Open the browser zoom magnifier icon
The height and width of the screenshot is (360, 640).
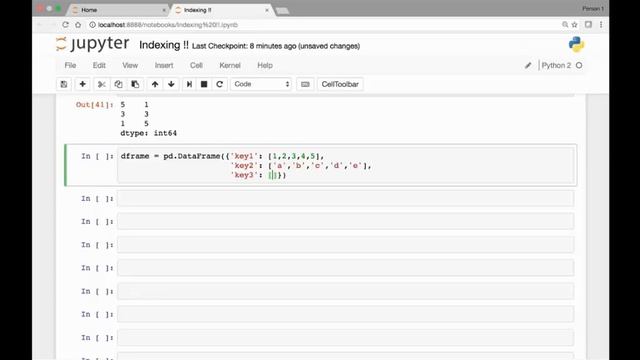tap(565, 24)
